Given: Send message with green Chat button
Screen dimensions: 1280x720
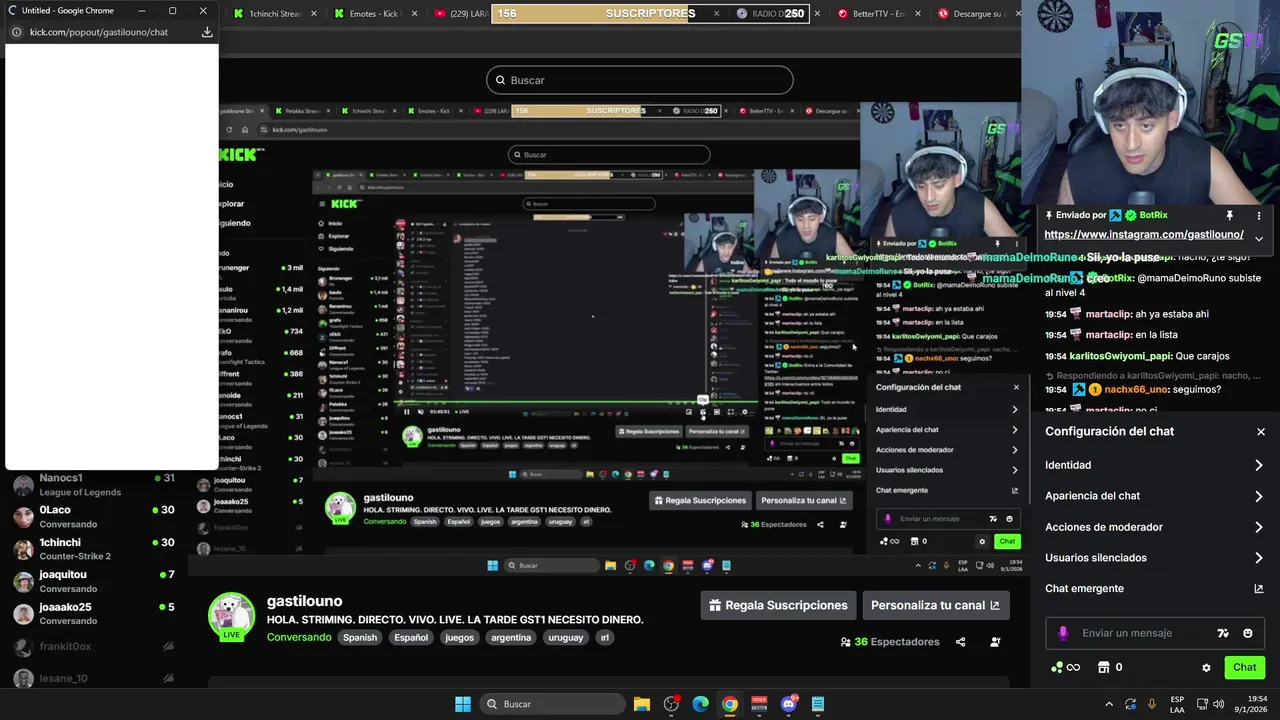Looking at the screenshot, I should point(1244,667).
